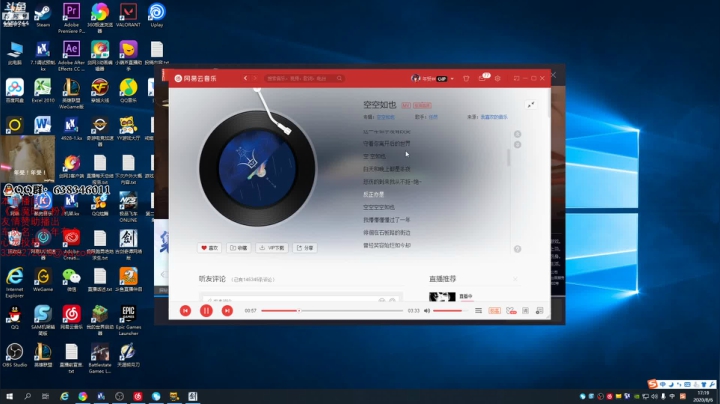Viewport: 720px width, 404px height.
Task: Toggle the orange sound quality badge
Action: point(494,311)
